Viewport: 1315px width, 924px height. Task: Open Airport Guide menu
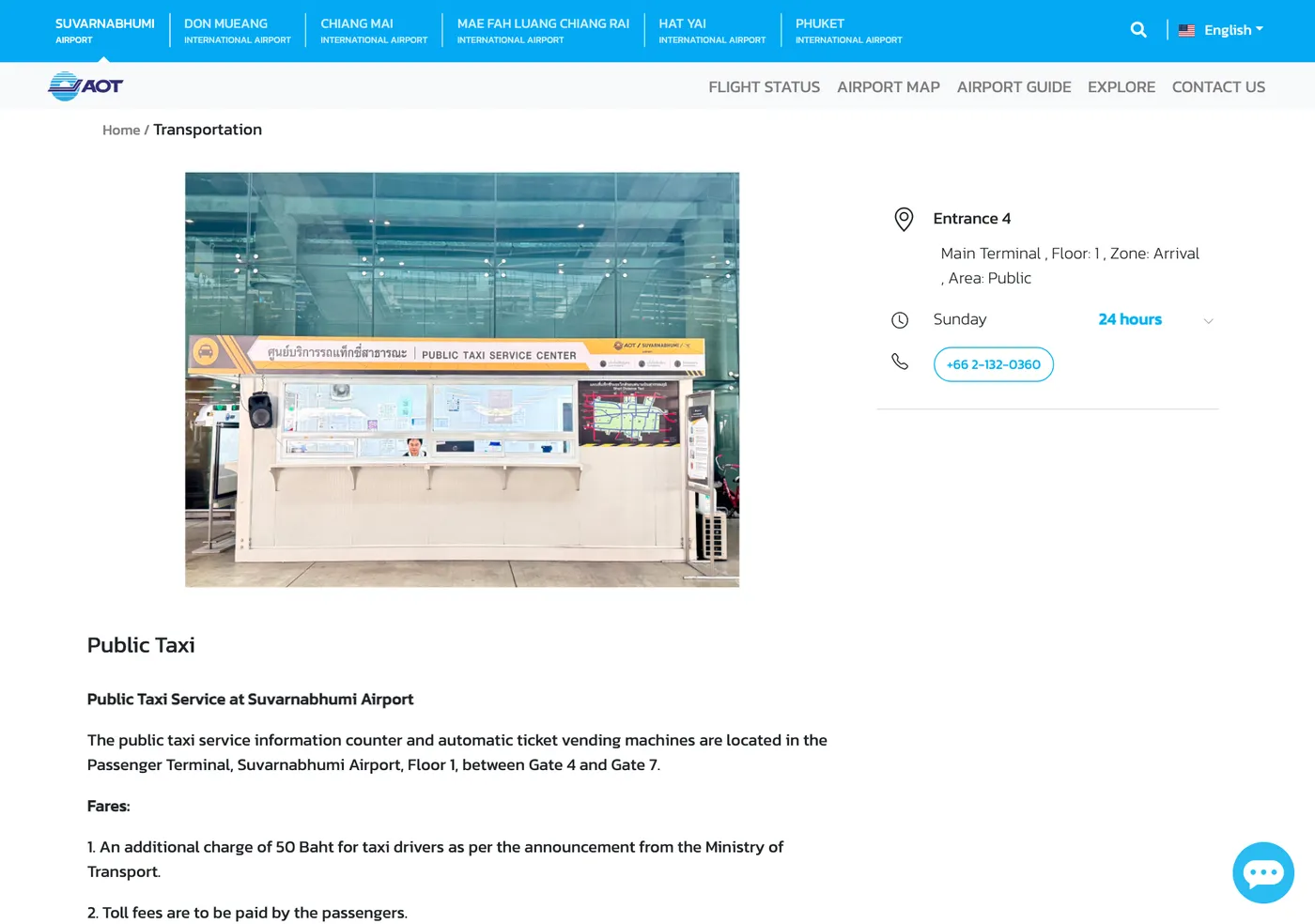click(1014, 86)
